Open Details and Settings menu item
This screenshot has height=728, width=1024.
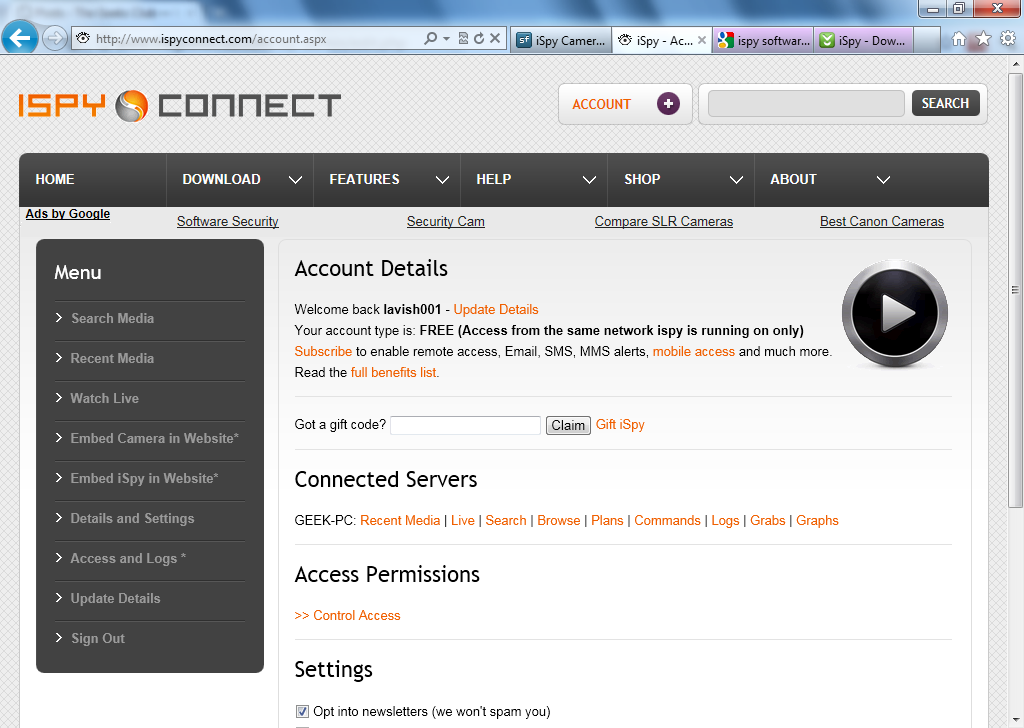[133, 518]
